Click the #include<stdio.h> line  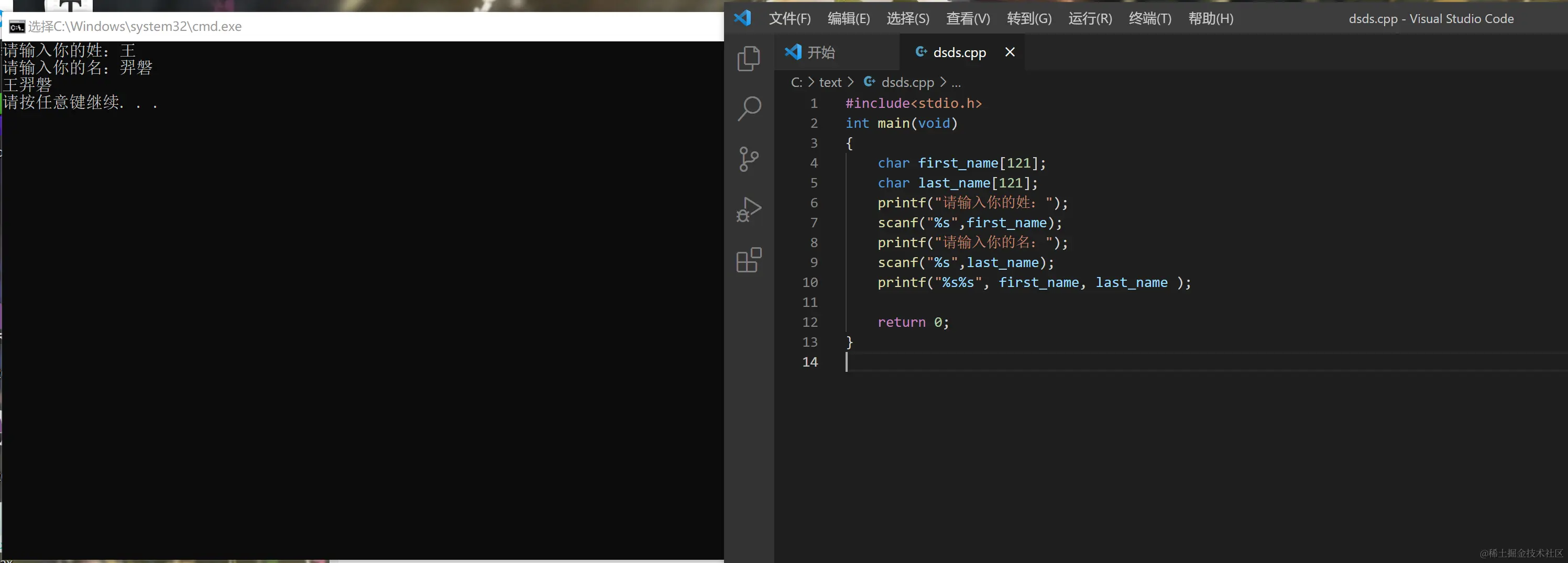[914, 104]
